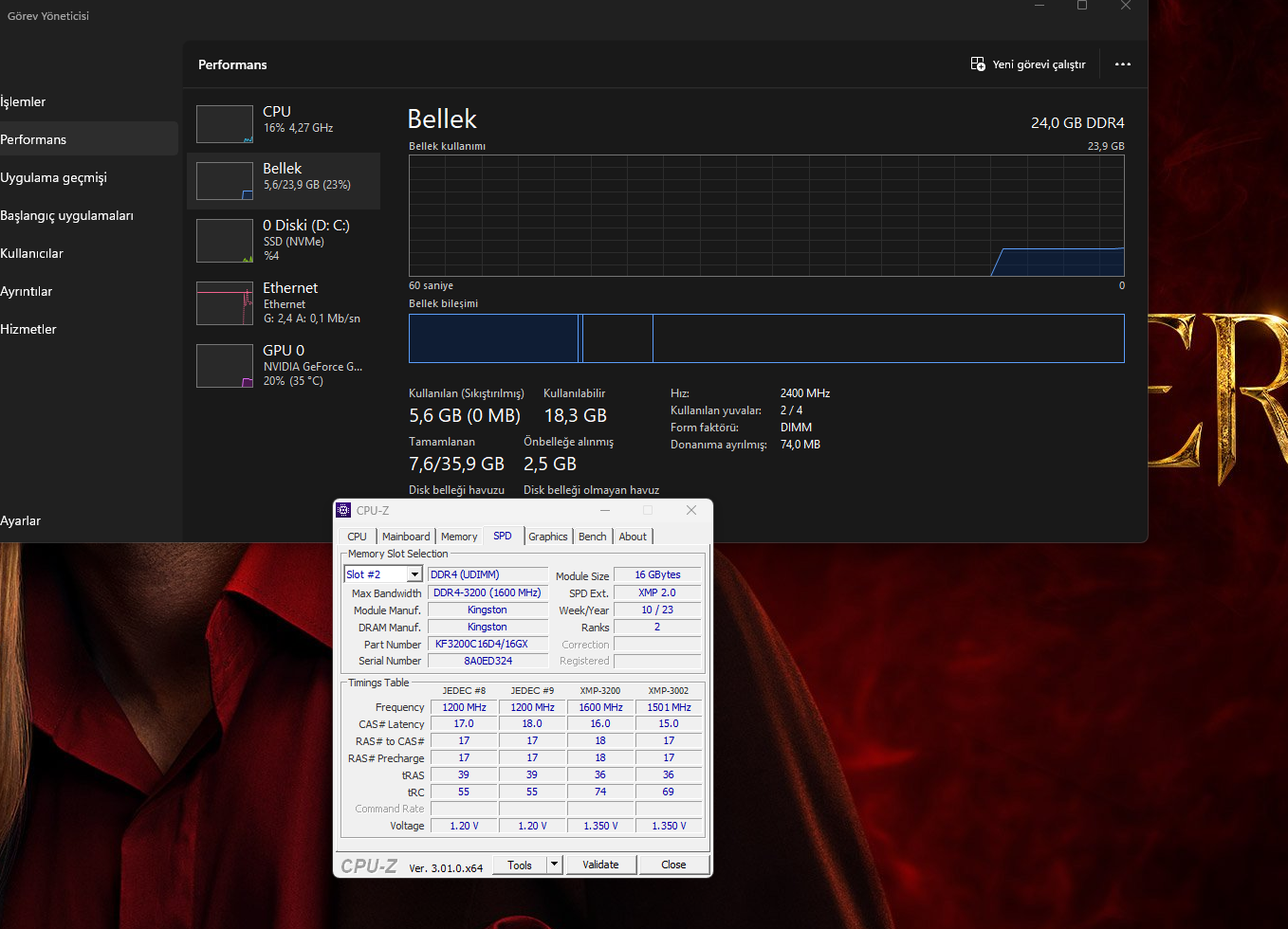Click the 2400 MHz Hız value
1288x929 pixels.
pos(805,393)
